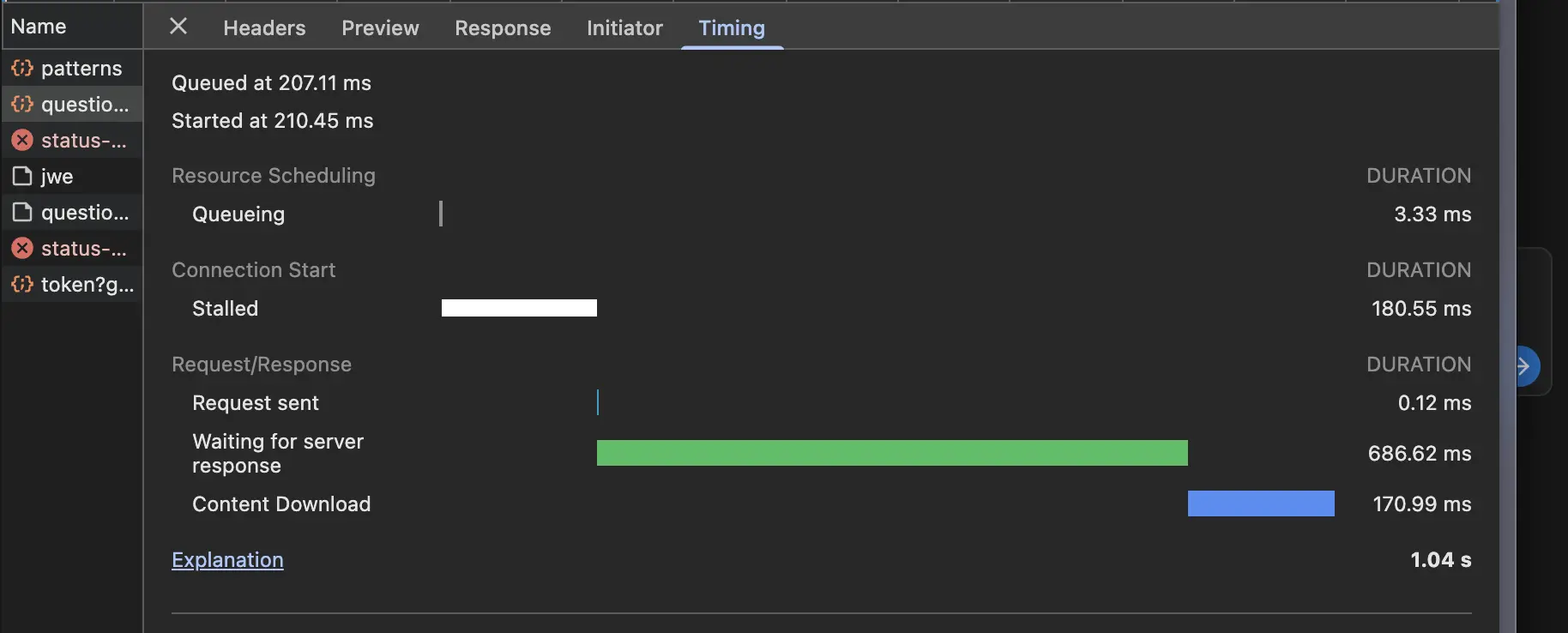Select the patterns request in list
Screen dimensions: 1568x633
(x=81, y=69)
